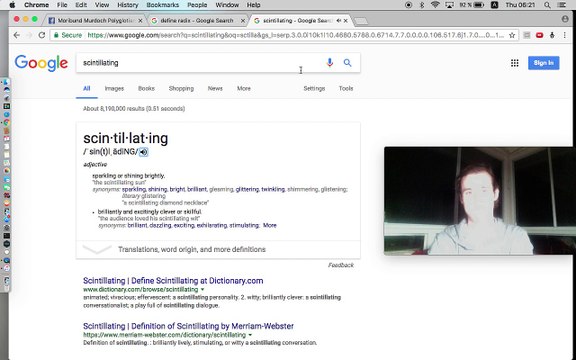Close the define radix tab
This screenshot has width=576, height=360.
click(242, 21)
